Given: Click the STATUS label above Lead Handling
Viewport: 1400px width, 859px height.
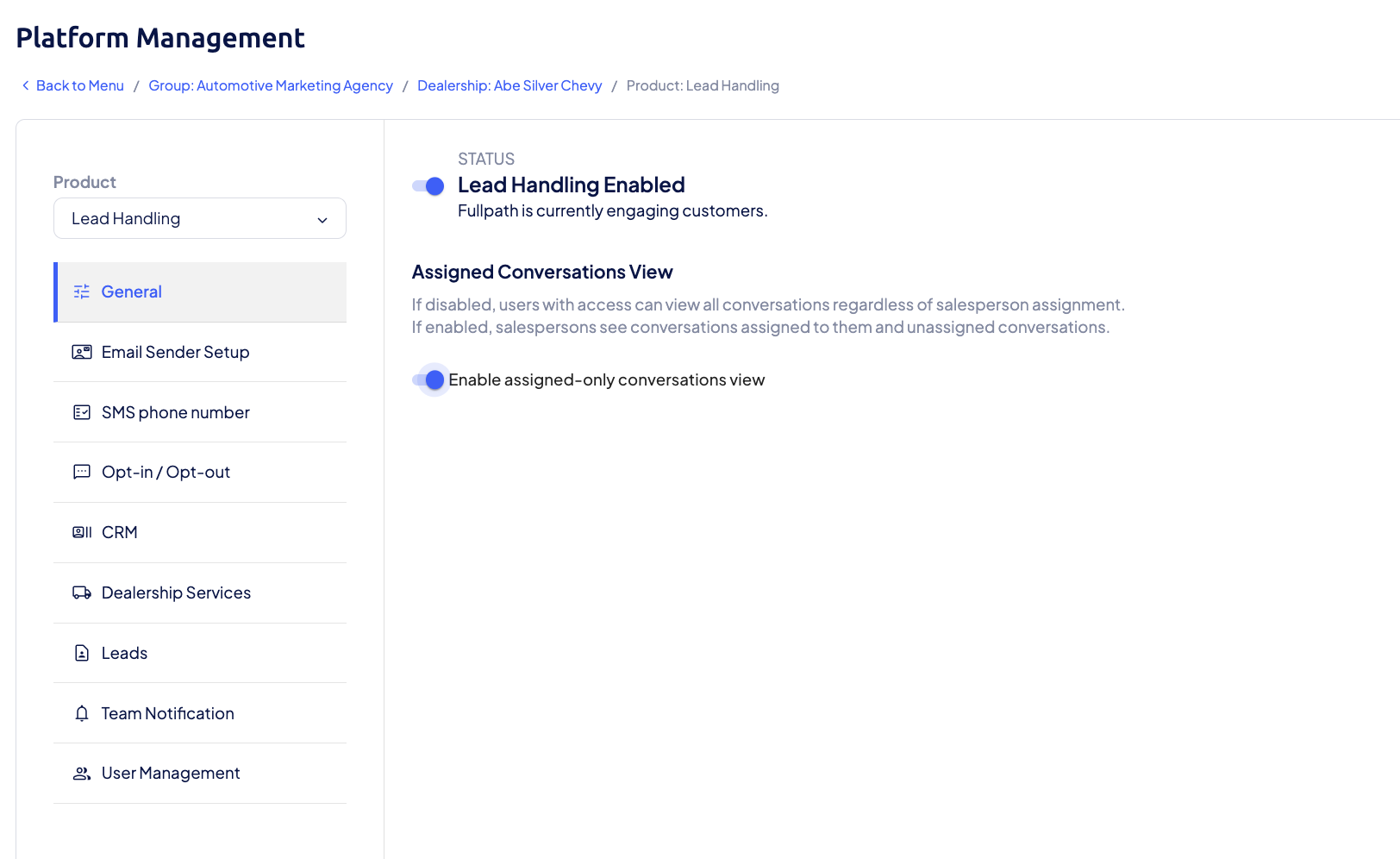Looking at the screenshot, I should click(486, 159).
